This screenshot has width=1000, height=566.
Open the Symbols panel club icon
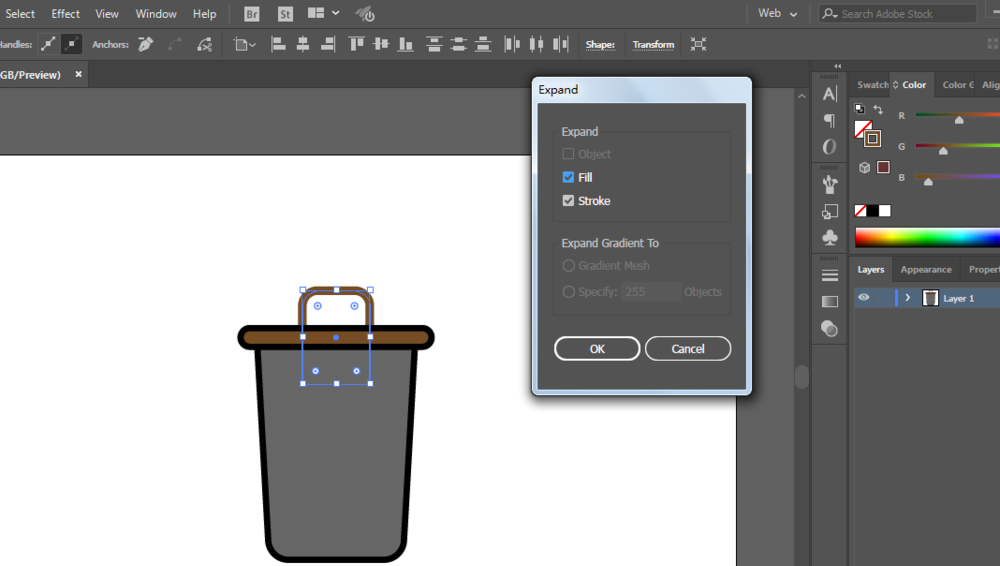829,238
